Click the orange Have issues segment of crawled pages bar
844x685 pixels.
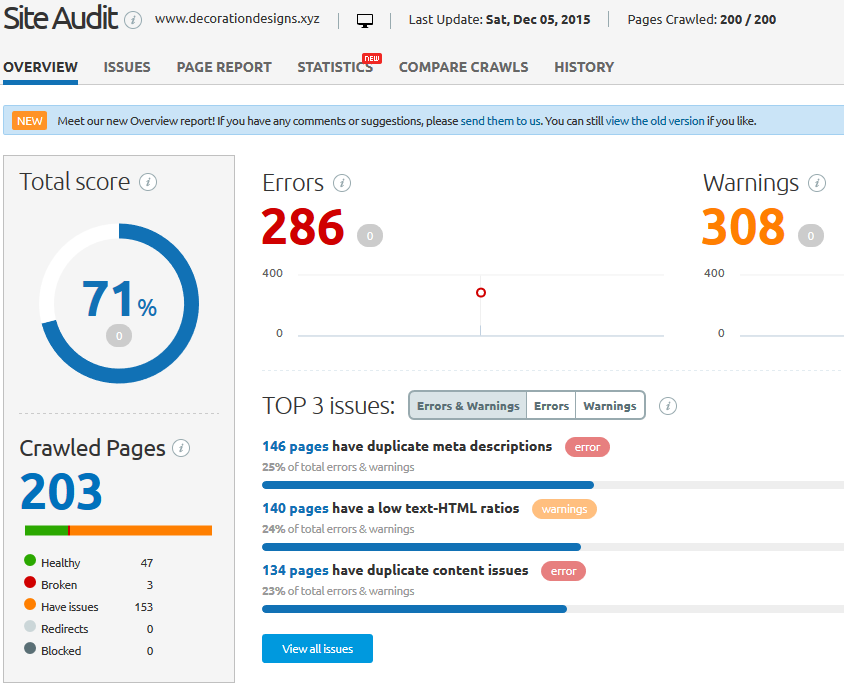141,531
